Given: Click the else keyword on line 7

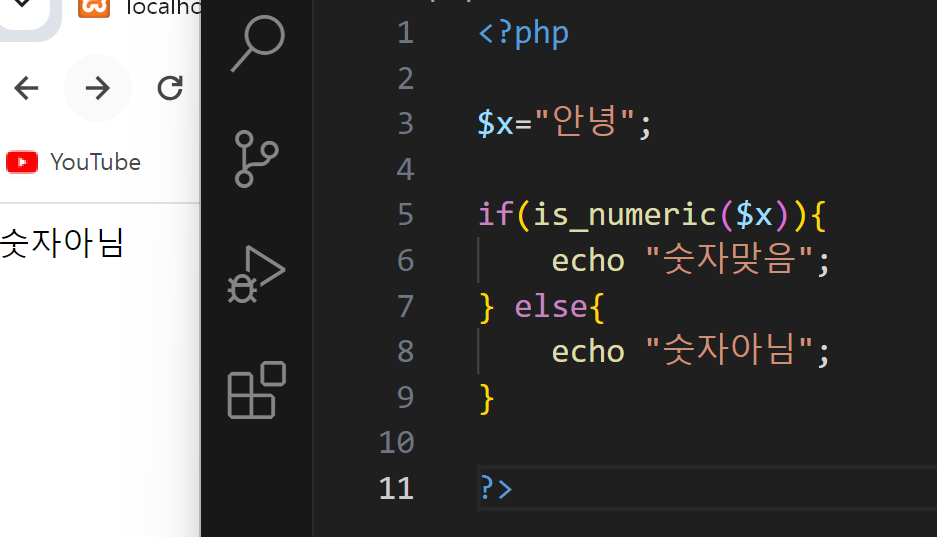Looking at the screenshot, I should coord(551,307).
